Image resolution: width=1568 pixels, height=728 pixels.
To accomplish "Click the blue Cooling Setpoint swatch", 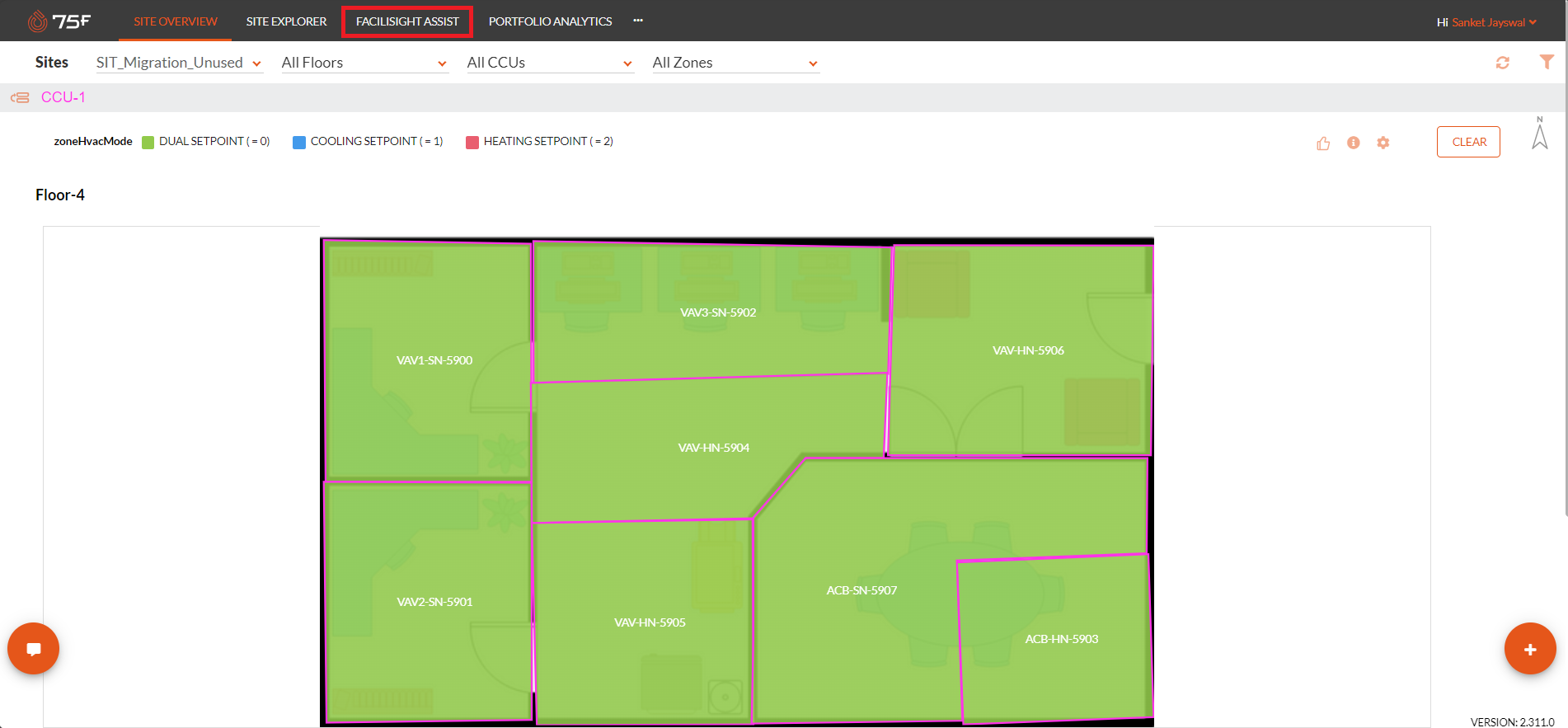I will tap(299, 142).
